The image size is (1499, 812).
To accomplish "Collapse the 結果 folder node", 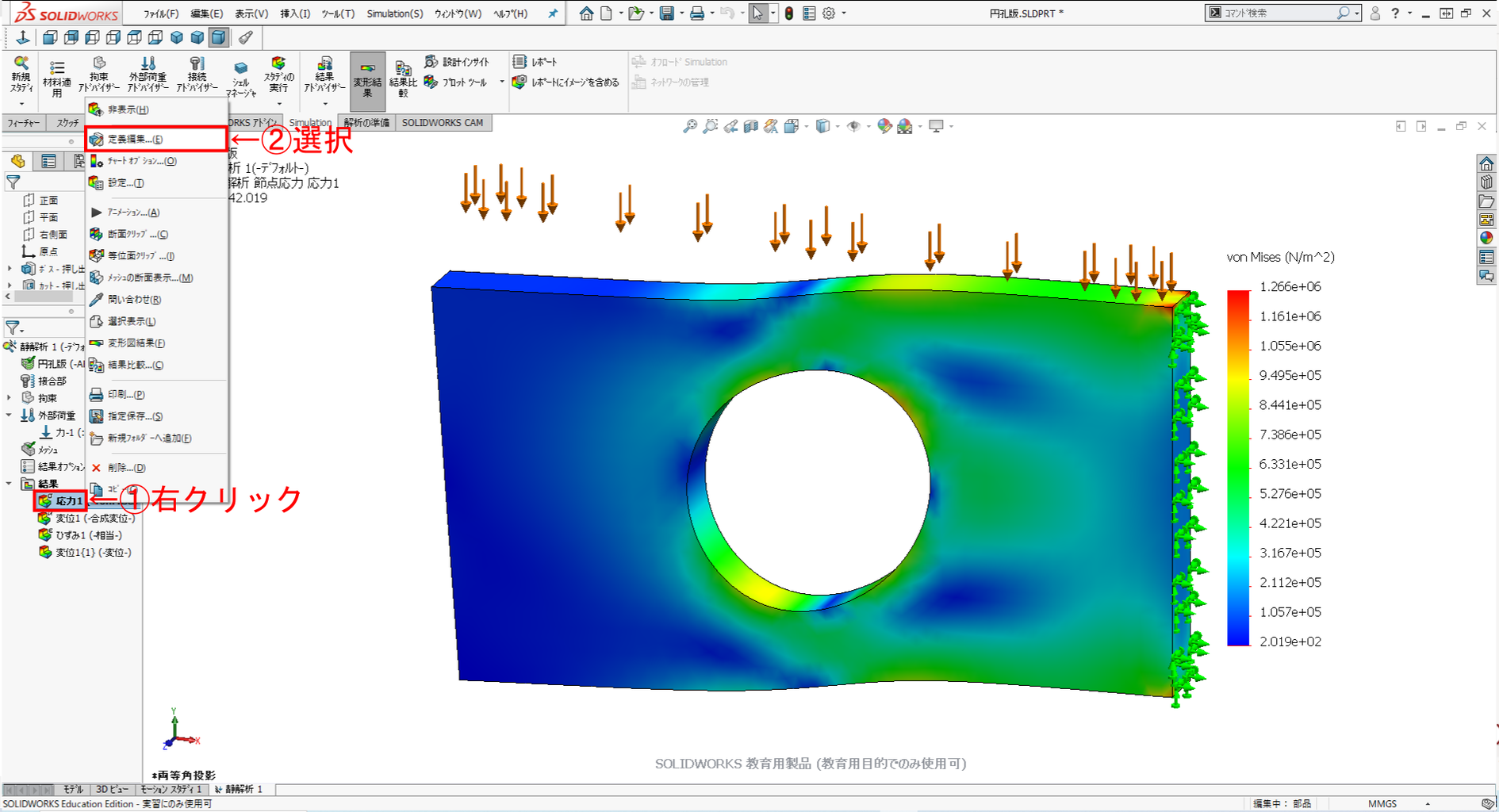I will (x=10, y=484).
